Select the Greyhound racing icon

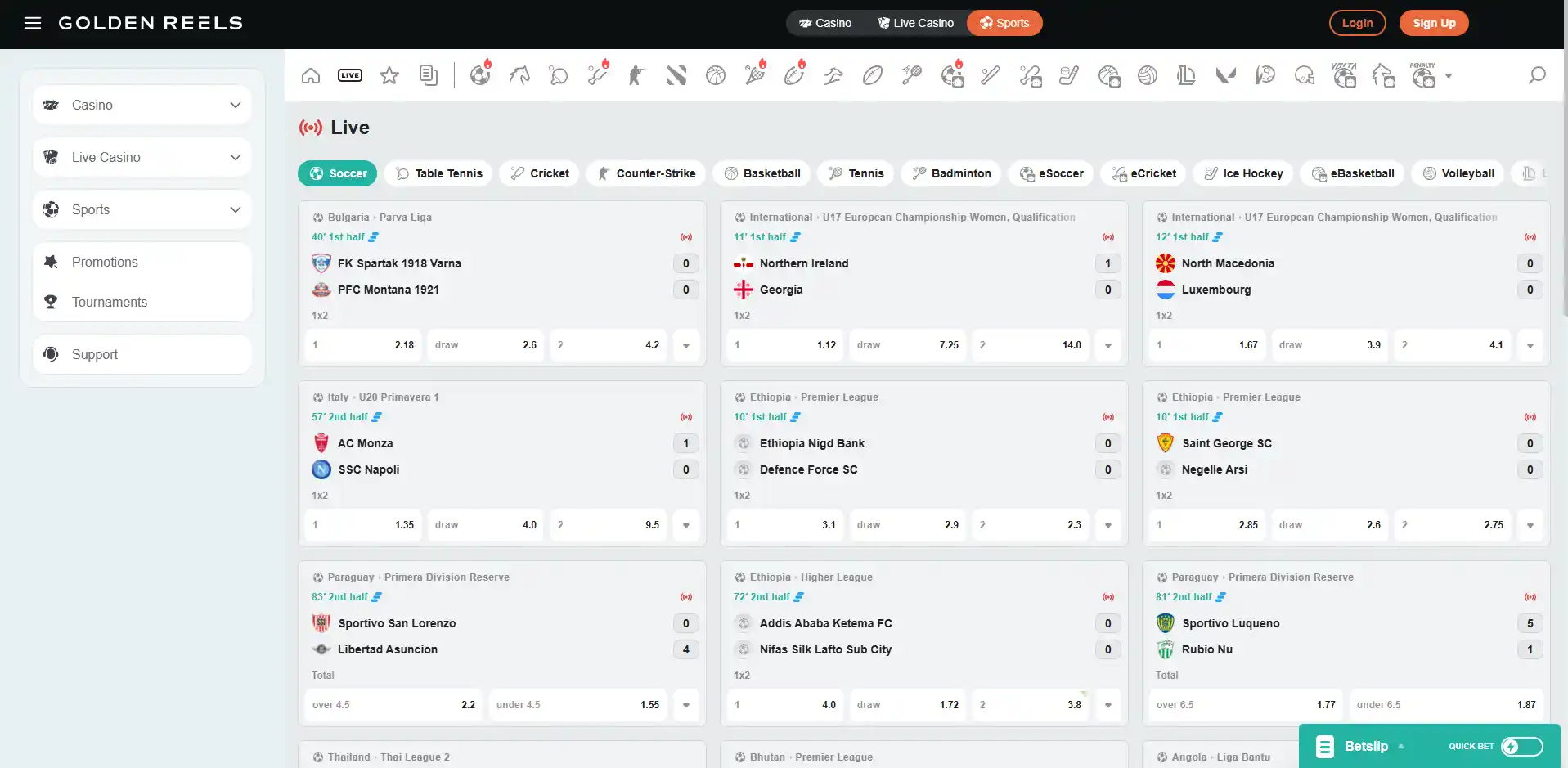tap(833, 76)
